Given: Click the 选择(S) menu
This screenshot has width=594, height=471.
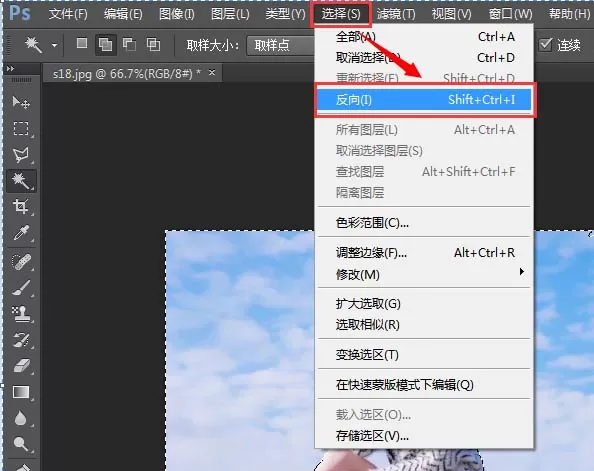Looking at the screenshot, I should [341, 14].
